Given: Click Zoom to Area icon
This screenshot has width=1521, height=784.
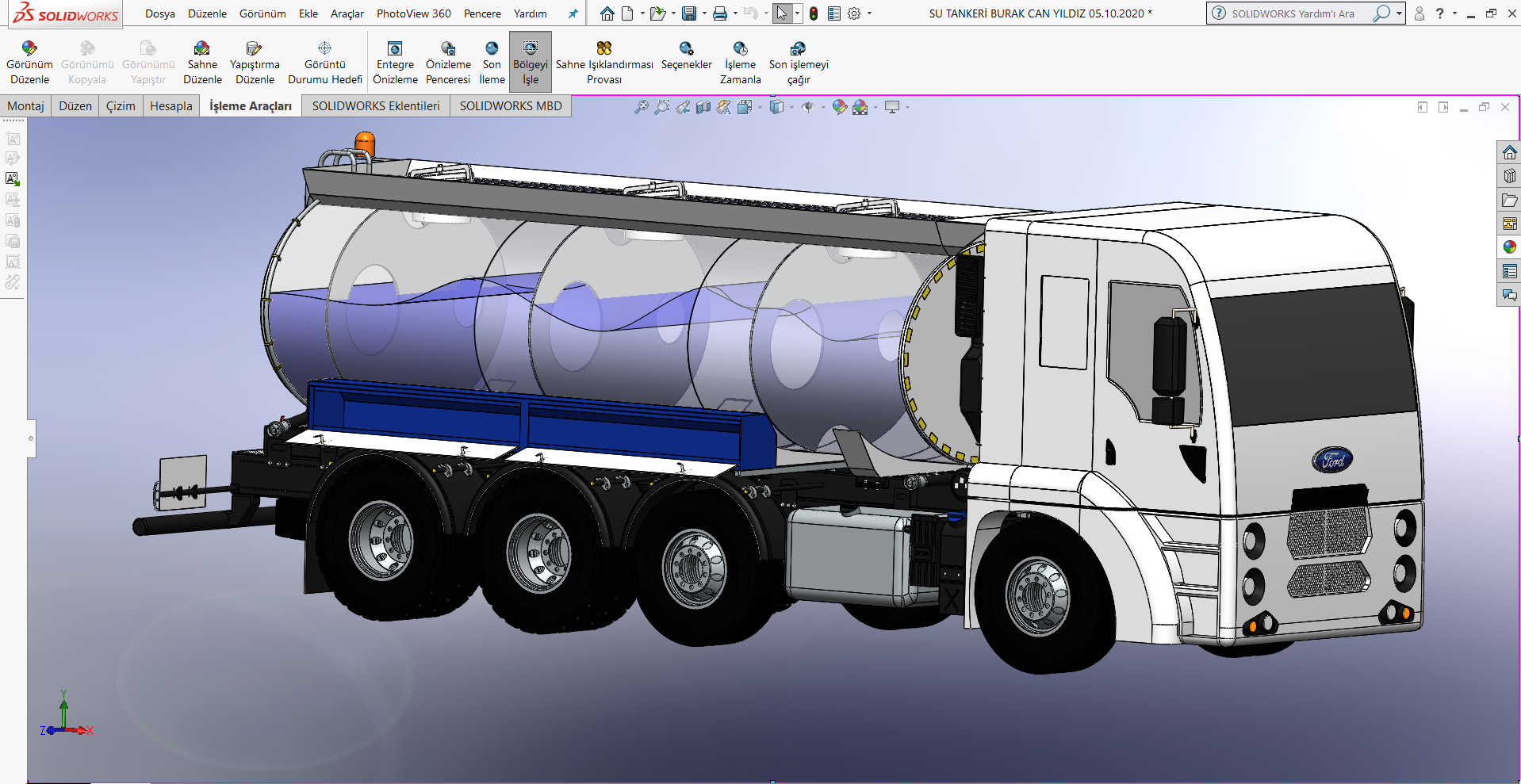Looking at the screenshot, I should click(662, 107).
